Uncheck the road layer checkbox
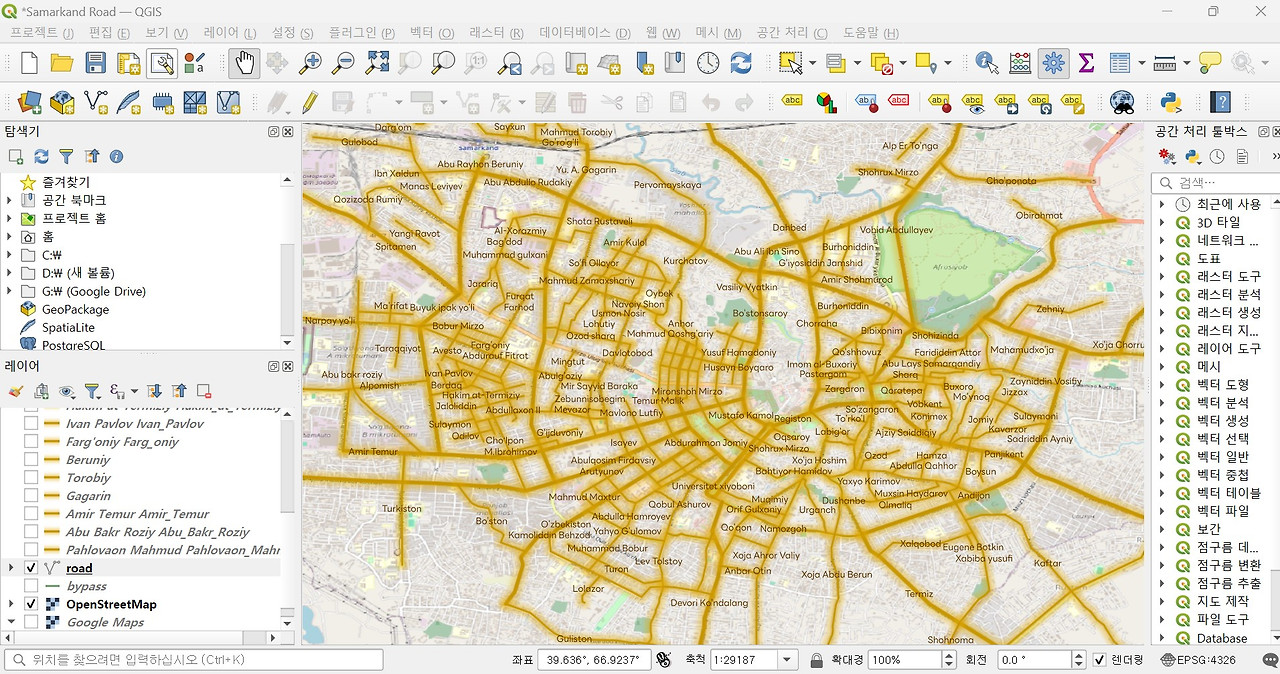The image size is (1280, 674). click(x=31, y=568)
